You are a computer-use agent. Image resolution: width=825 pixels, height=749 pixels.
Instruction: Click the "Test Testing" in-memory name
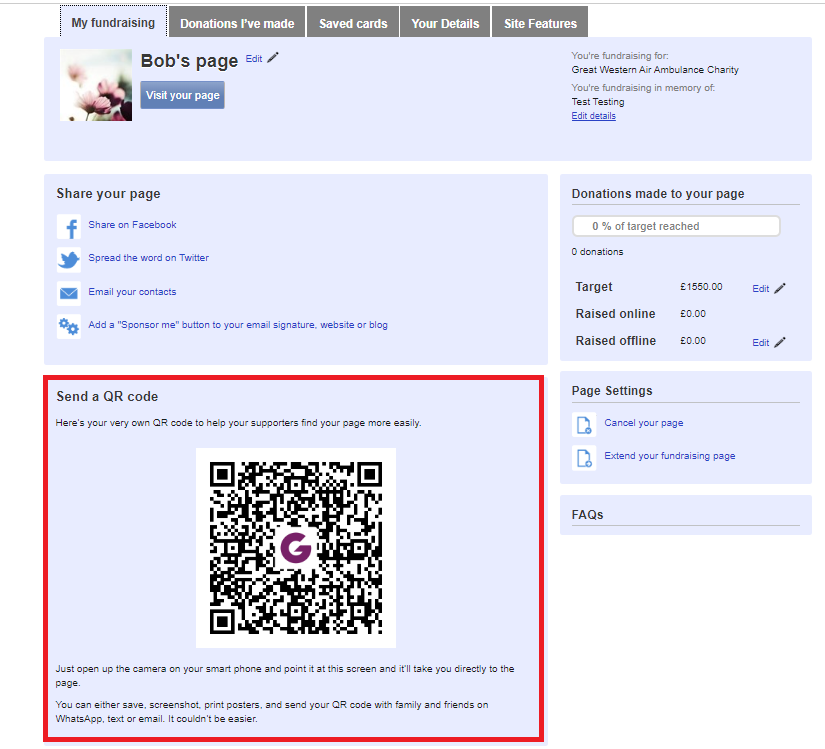598,102
